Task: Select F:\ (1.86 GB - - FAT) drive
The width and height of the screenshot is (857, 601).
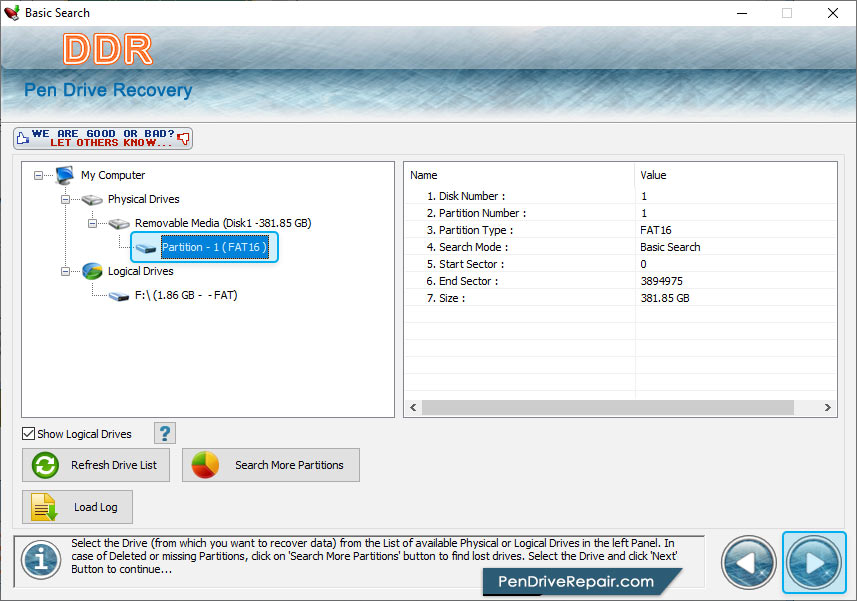Action: (186, 296)
